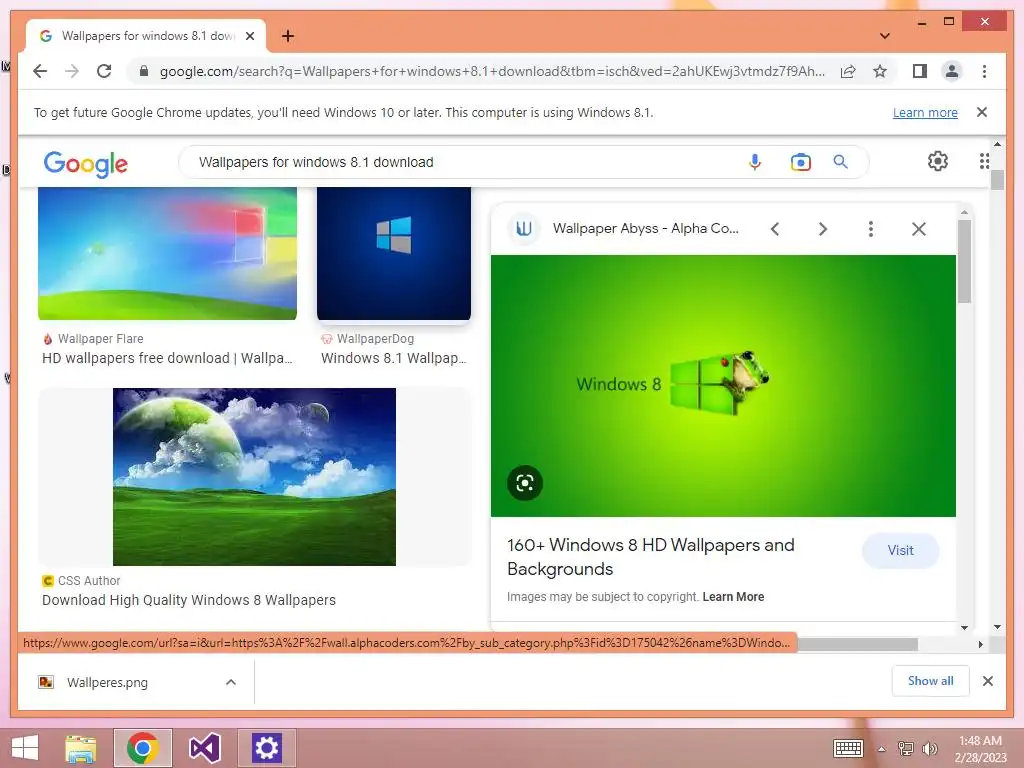Search by image with Google Lens camera
Viewport: 1024px width, 768px height.
(801, 162)
